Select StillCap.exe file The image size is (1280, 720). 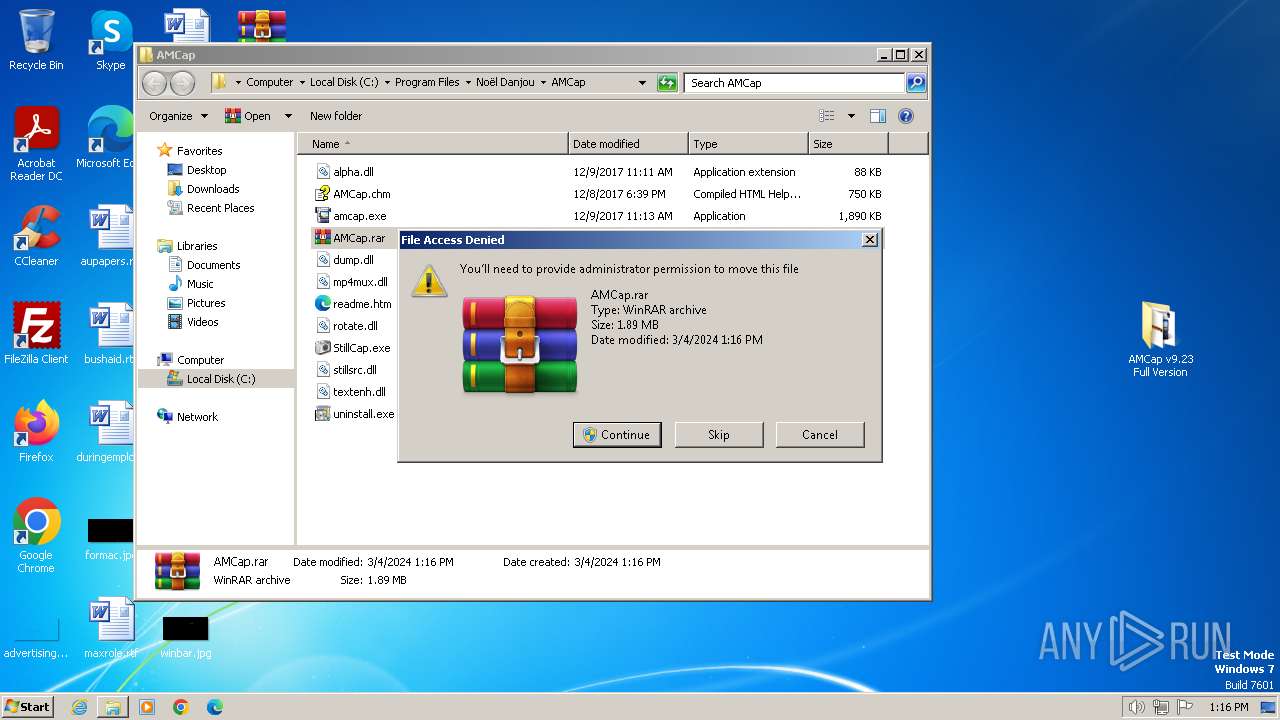[x=361, y=348]
